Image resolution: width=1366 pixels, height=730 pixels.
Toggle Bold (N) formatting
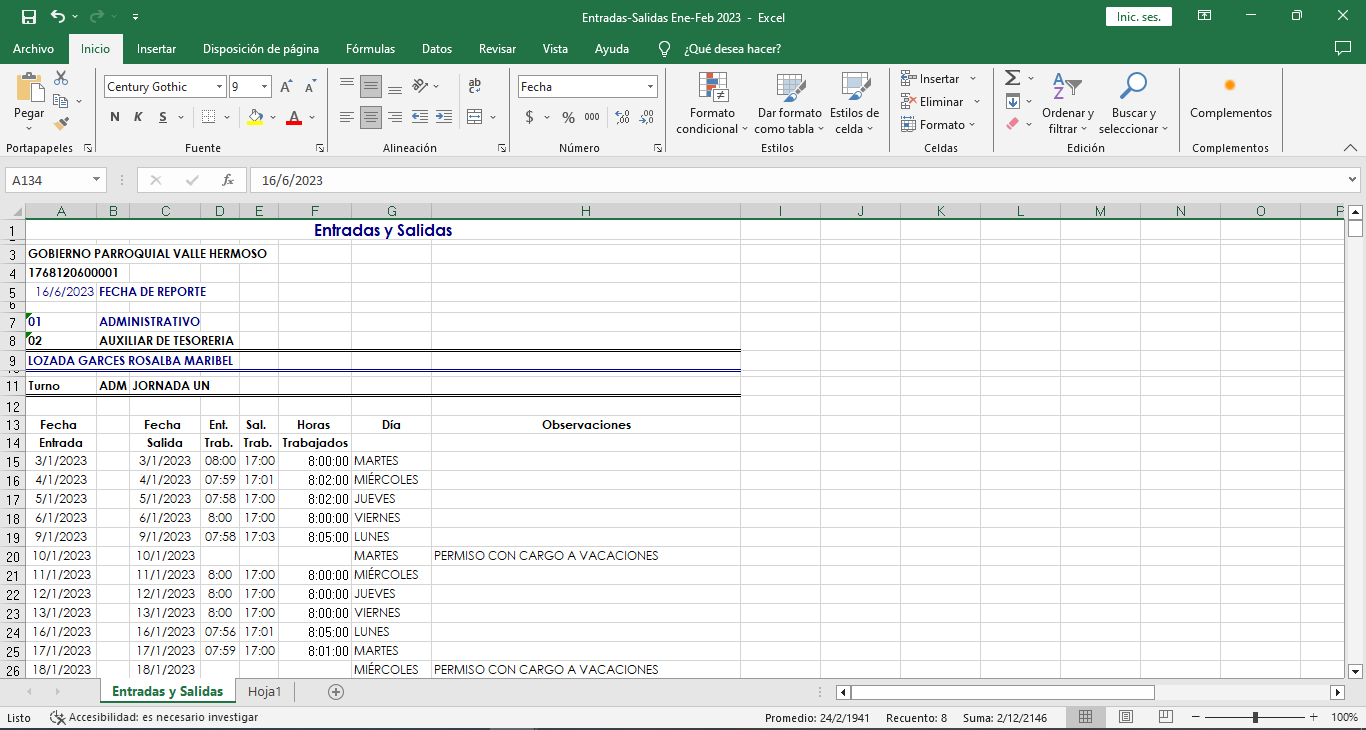[x=115, y=117]
